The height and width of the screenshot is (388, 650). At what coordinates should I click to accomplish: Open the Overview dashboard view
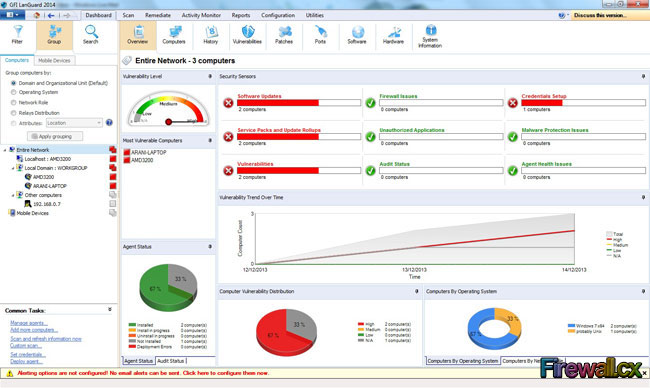138,35
